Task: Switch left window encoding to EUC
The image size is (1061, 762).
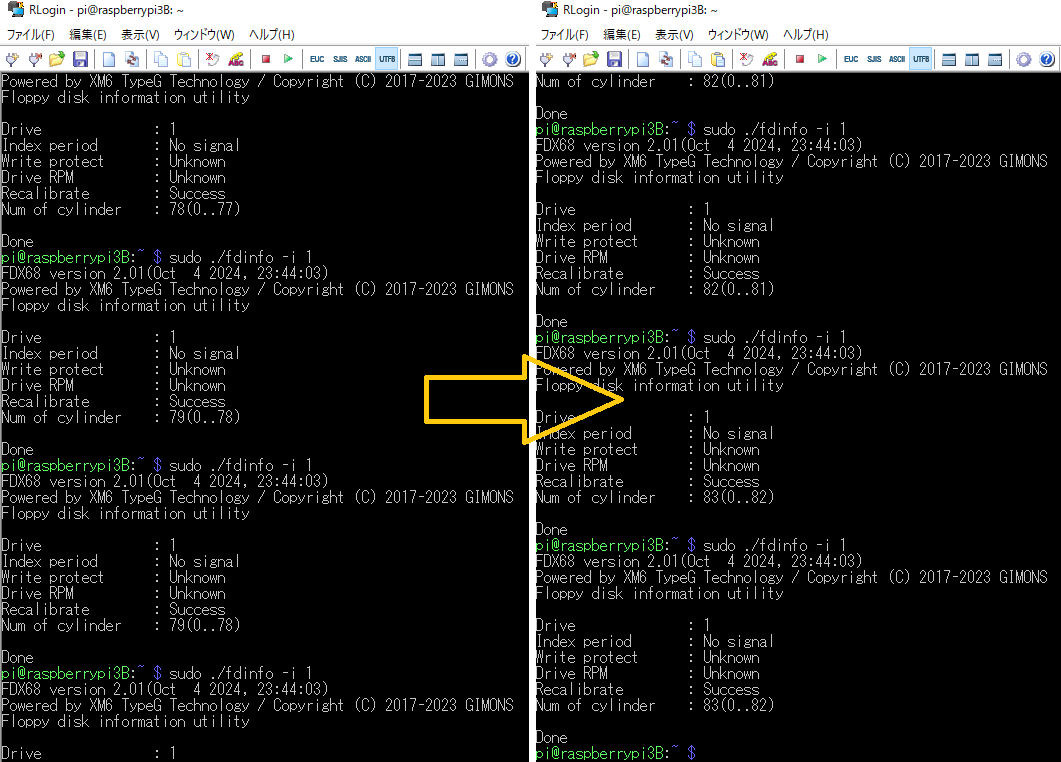Action: point(317,59)
